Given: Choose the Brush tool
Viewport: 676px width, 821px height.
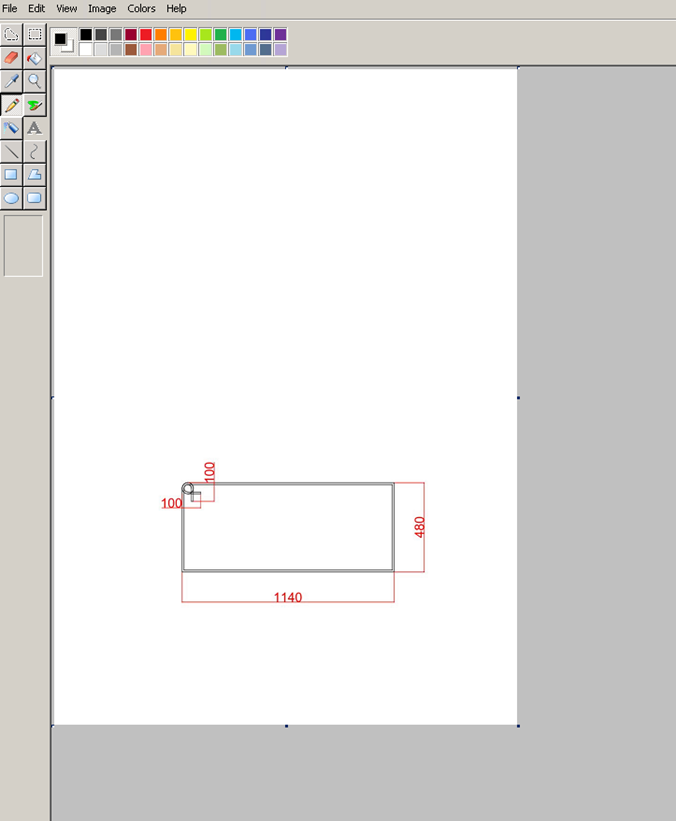Looking at the screenshot, I should tap(35, 105).
